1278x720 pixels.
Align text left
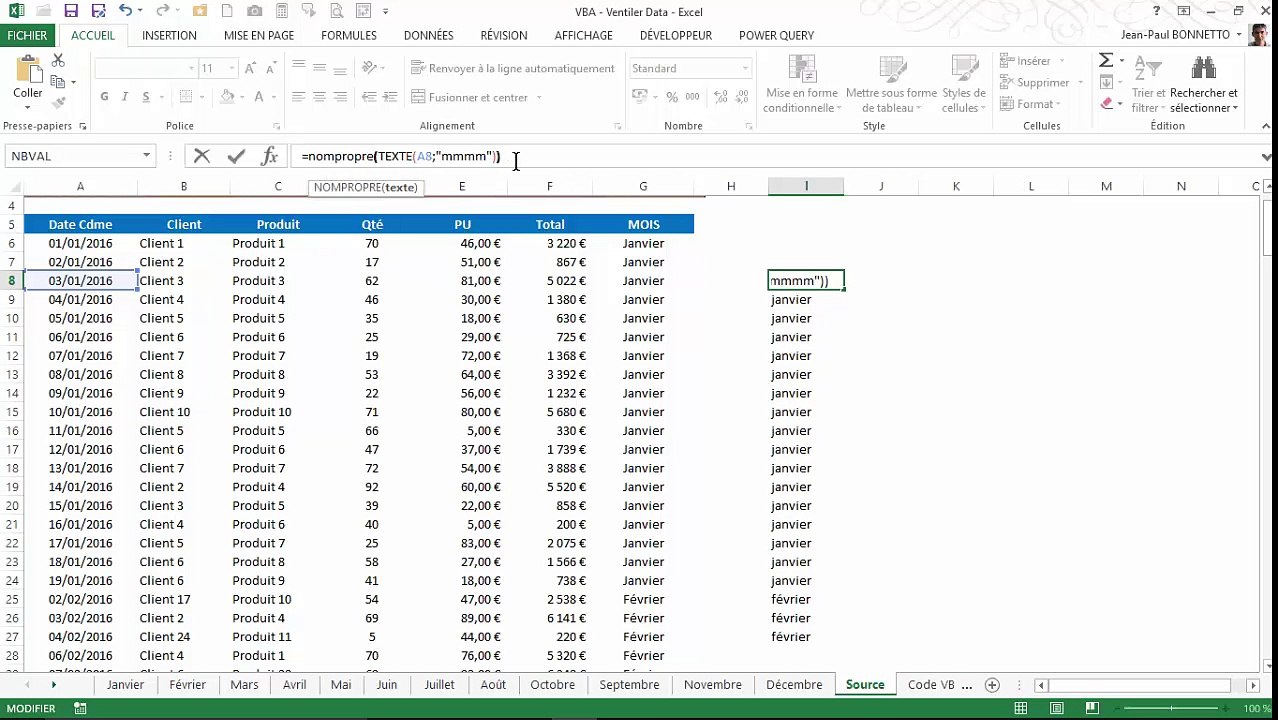[x=298, y=97]
